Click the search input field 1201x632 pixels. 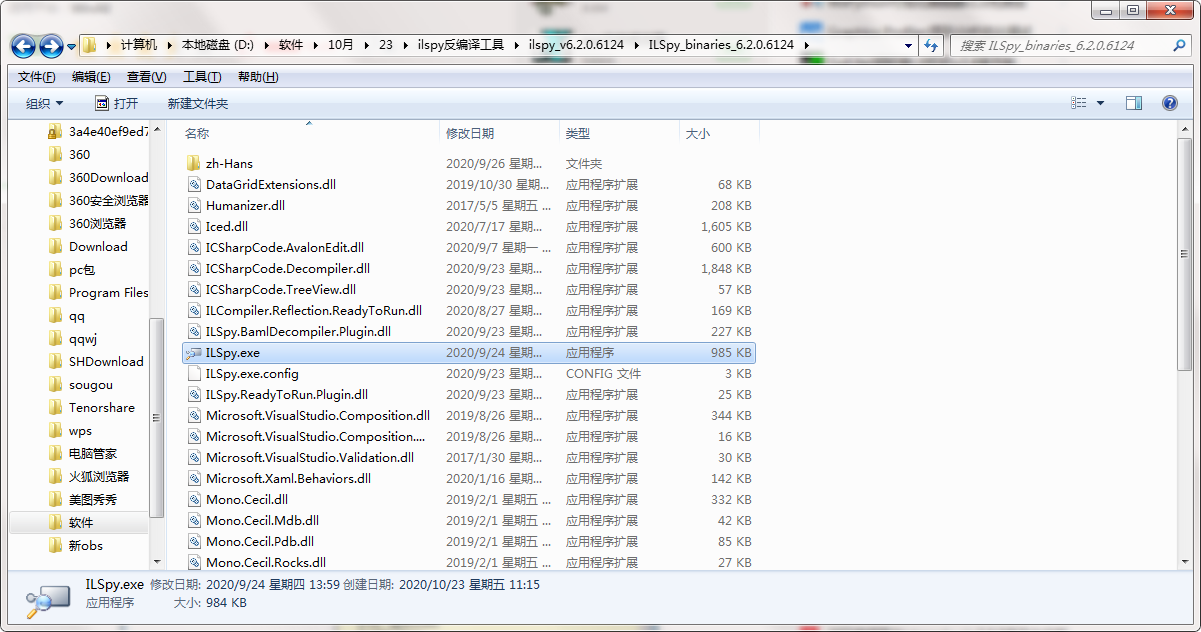(1060, 45)
